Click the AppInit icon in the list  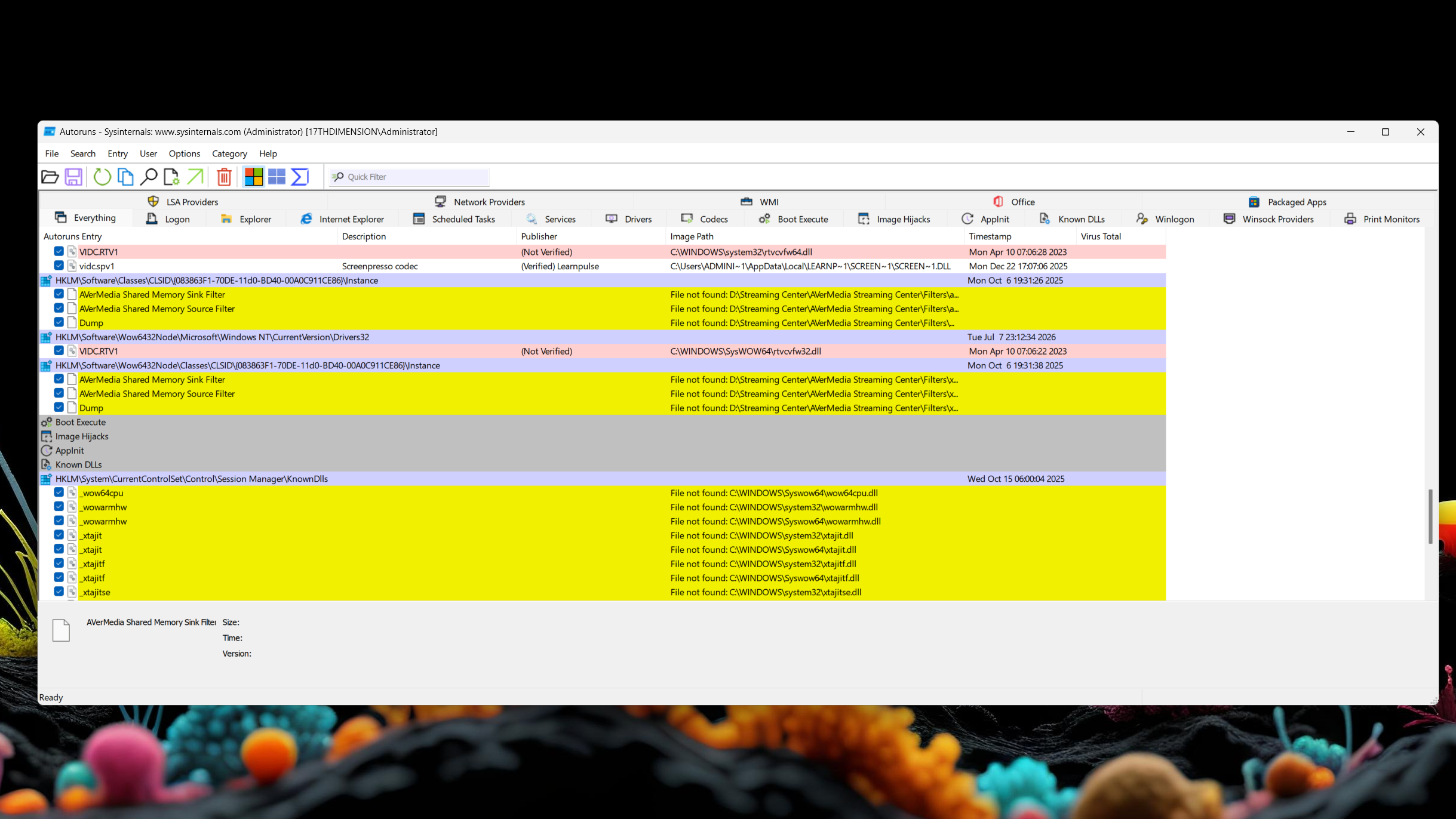47,451
